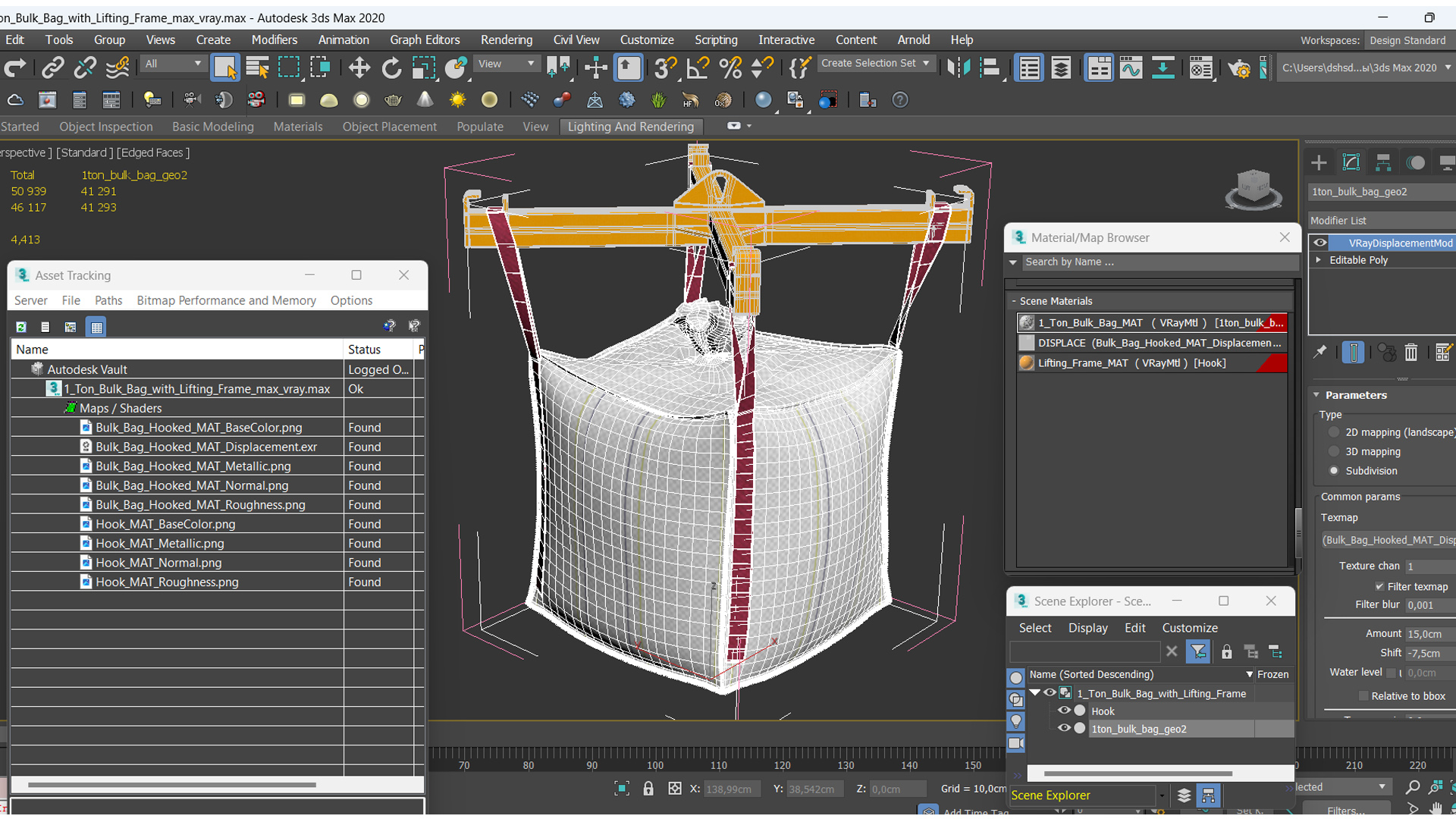This screenshot has height=819, width=1456.
Task: Open the All selection filter dropdown
Action: pyautogui.click(x=173, y=64)
